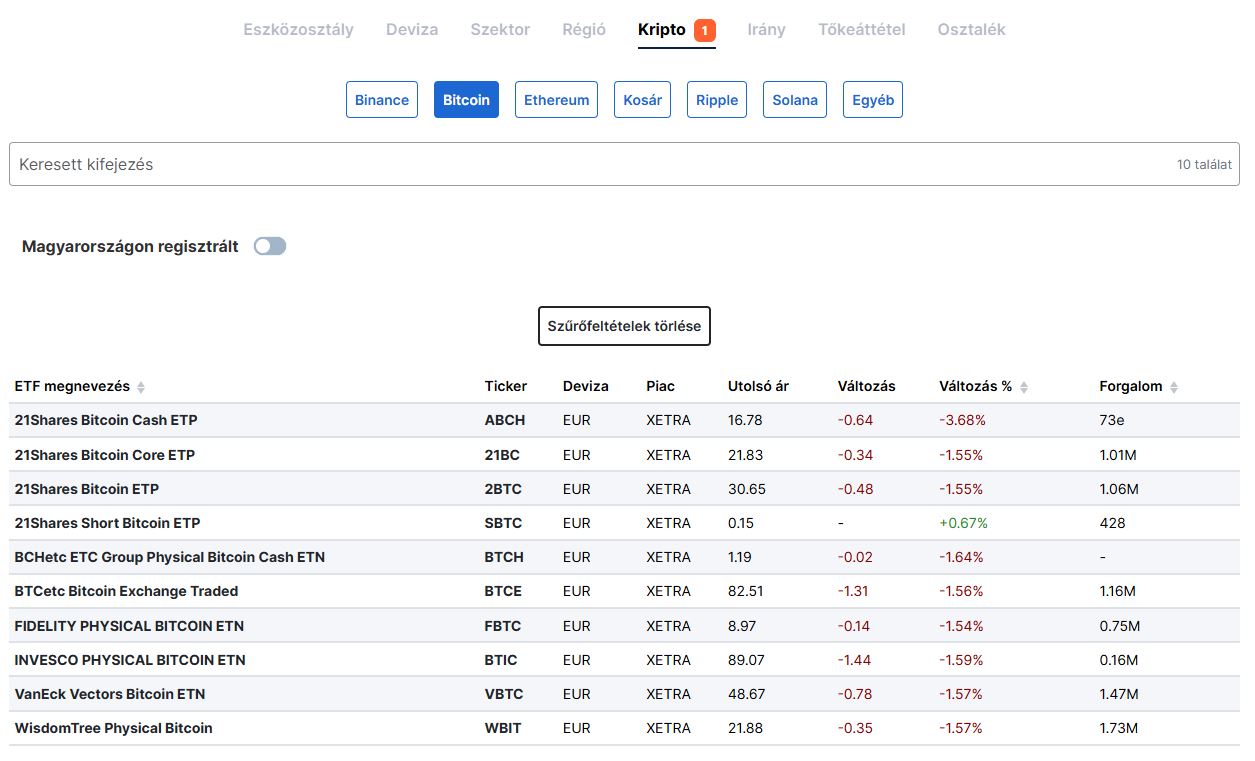Viewport: 1255px width, 761px height.
Task: Open 21Shares Short Bitcoin ETP row
Action: coord(624,523)
